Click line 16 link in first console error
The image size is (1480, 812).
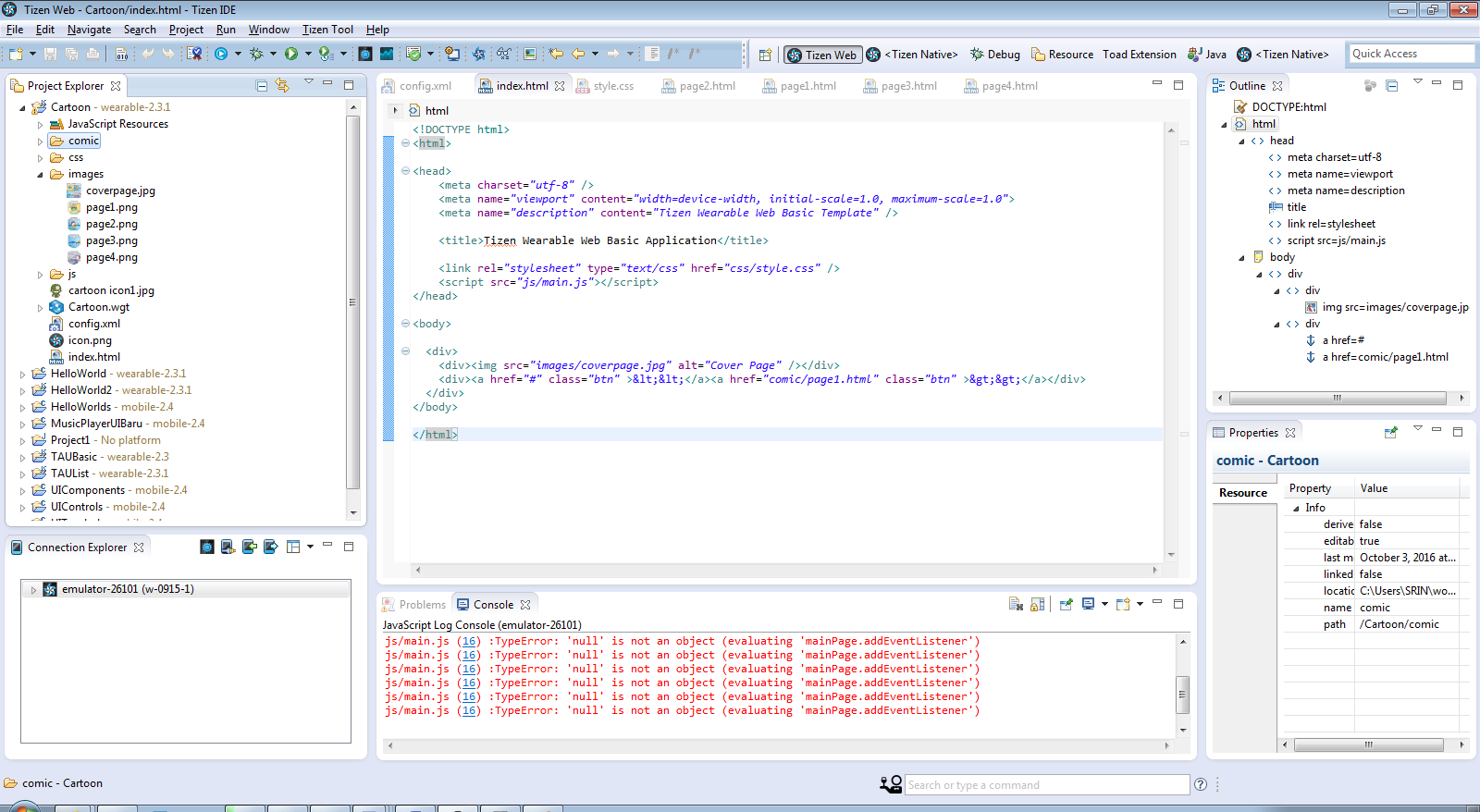point(469,641)
